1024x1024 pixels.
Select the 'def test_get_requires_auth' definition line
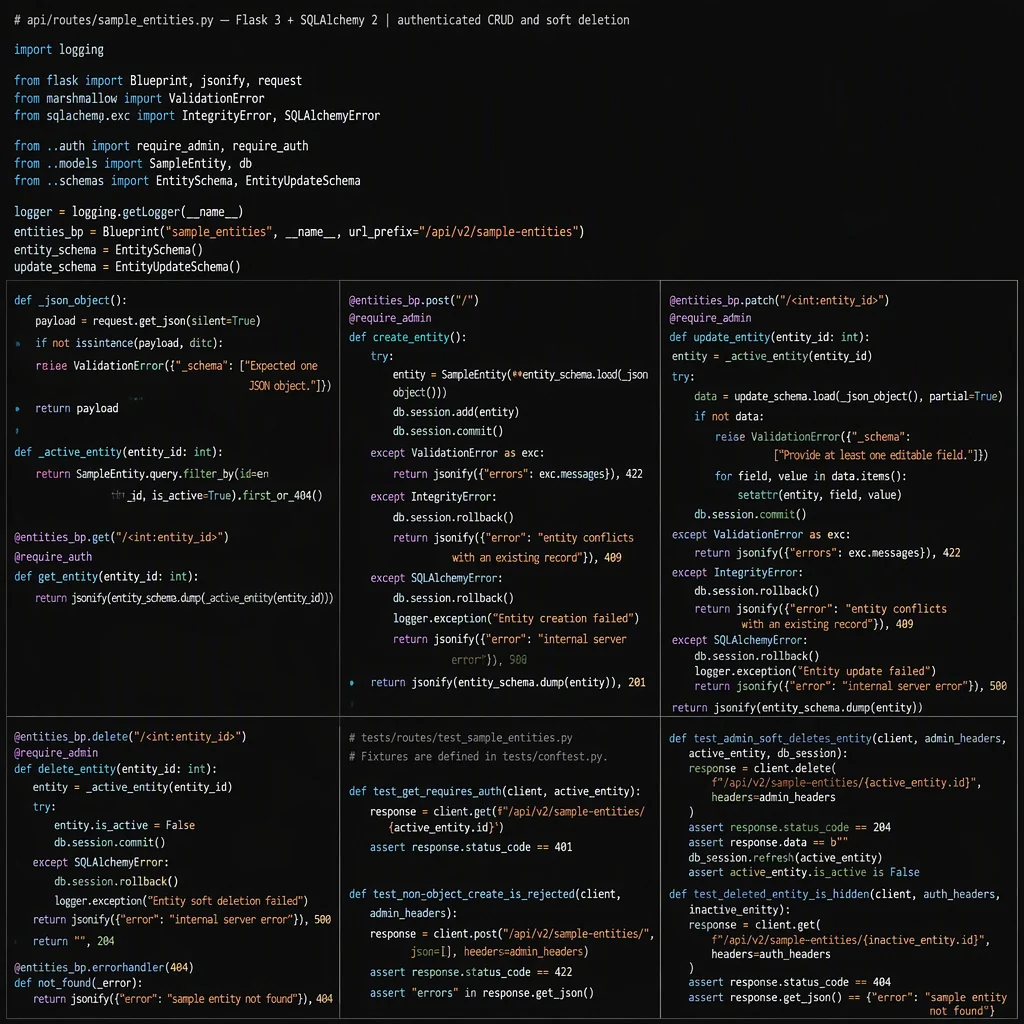tap(494, 792)
